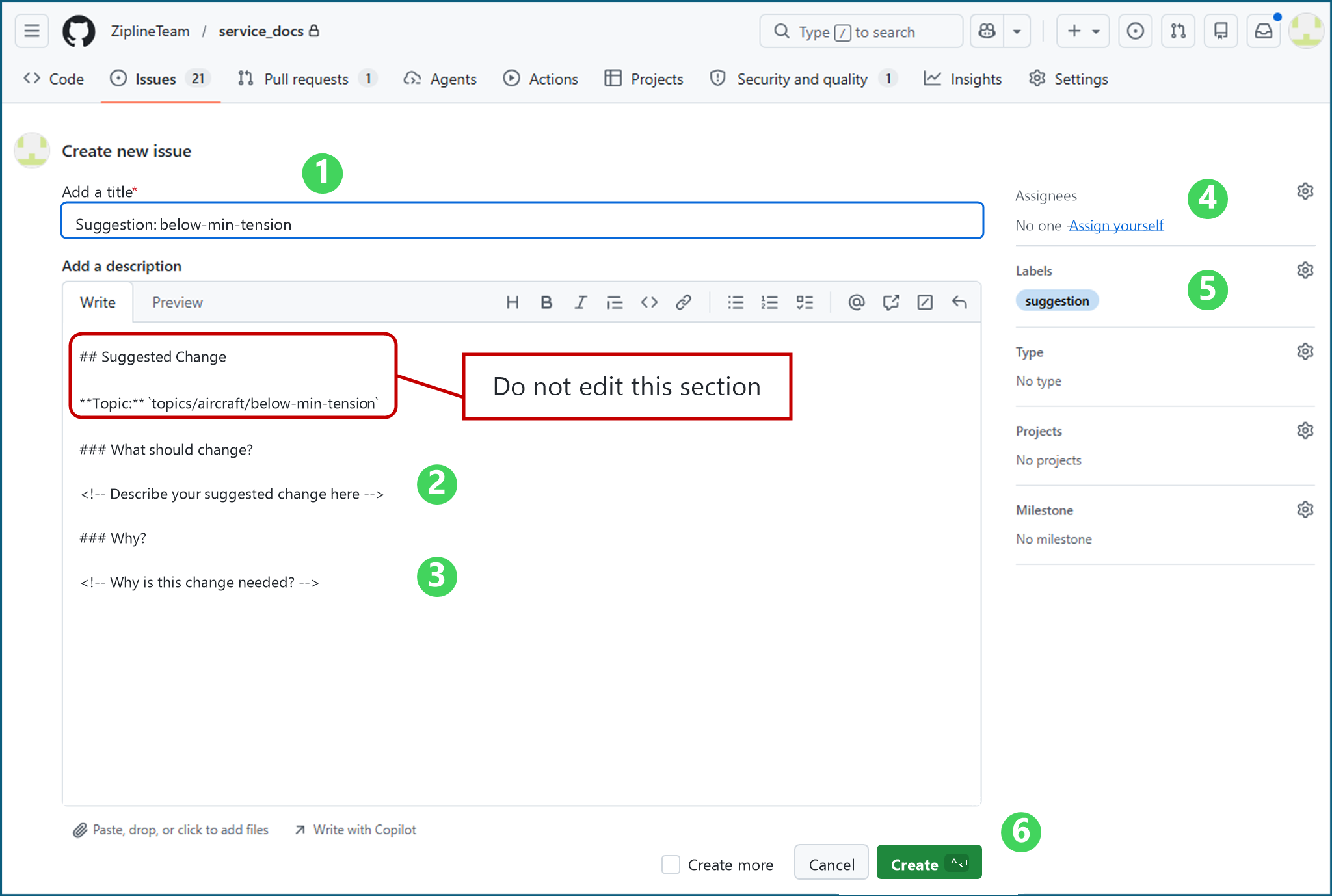The width and height of the screenshot is (1332, 896).
Task: Reference an issue or pull request icon
Action: click(x=891, y=302)
